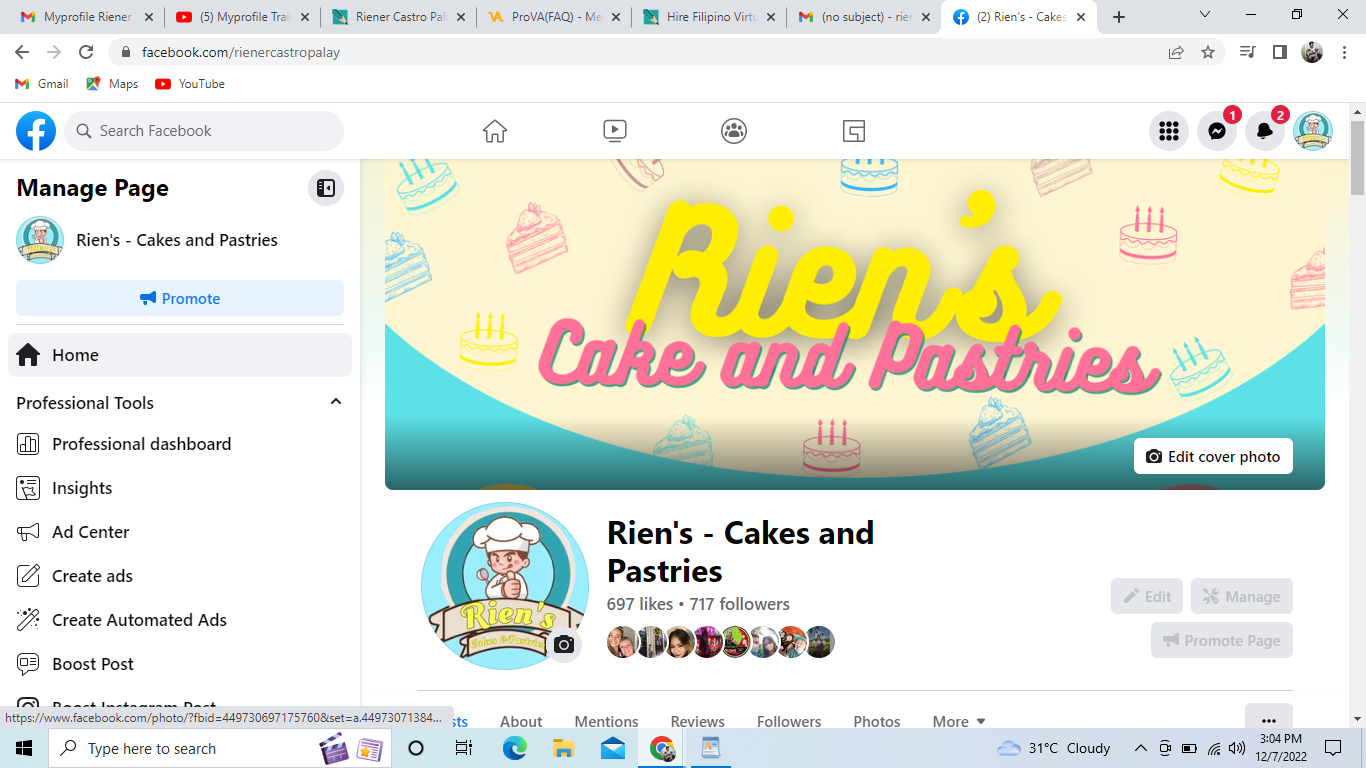Open the Gaming icon in top navigation

(x=853, y=131)
